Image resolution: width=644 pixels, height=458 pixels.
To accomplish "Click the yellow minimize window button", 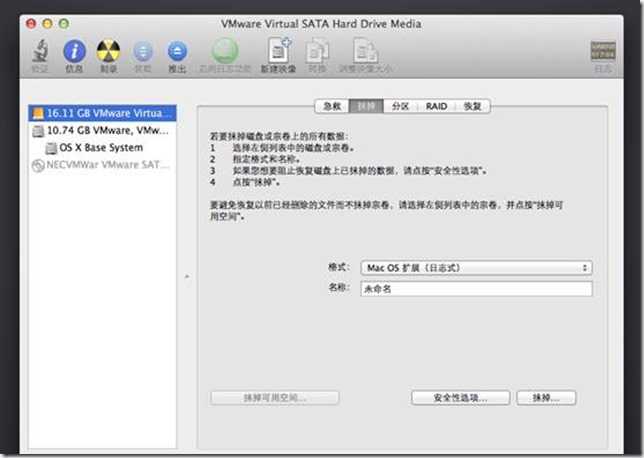I will [x=48, y=23].
